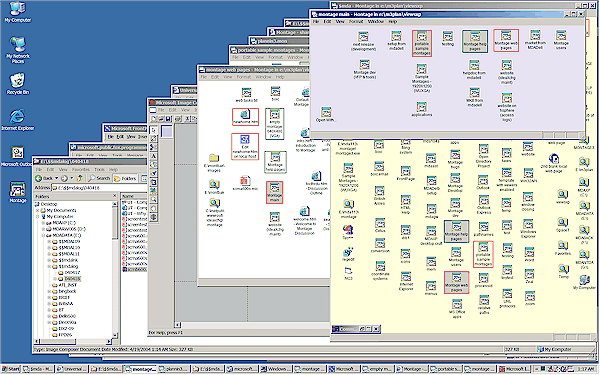Select 'portable sample montages' icon in montage main window
Image resolution: width=600 pixels, height=375 pixels.
(422, 43)
